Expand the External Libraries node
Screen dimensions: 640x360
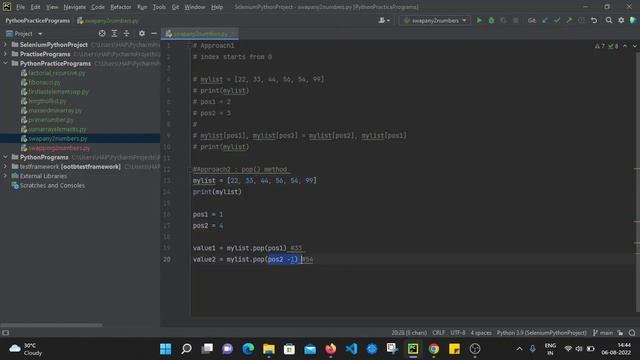(5, 176)
